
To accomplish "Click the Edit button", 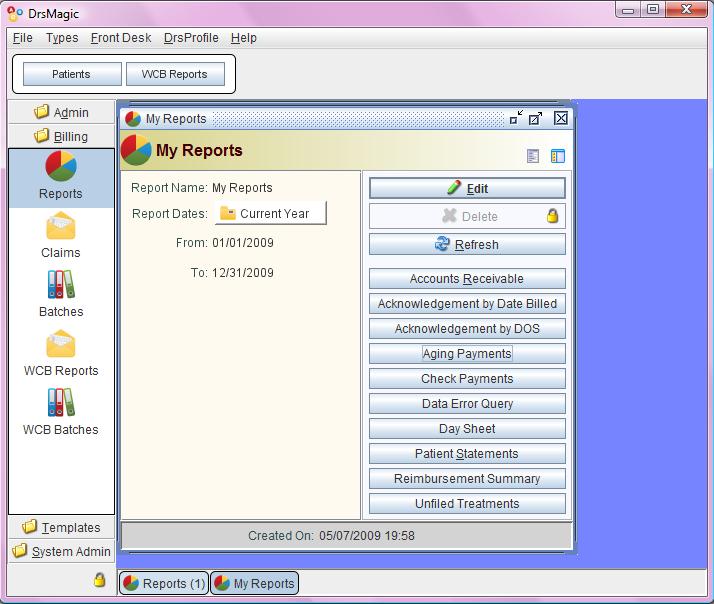I will pos(467,188).
